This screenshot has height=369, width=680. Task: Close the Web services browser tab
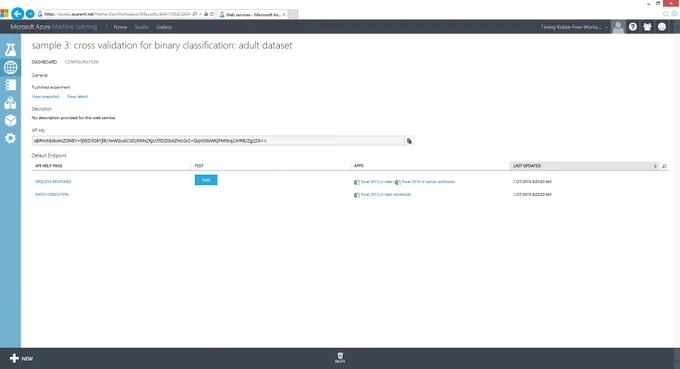click(284, 14)
